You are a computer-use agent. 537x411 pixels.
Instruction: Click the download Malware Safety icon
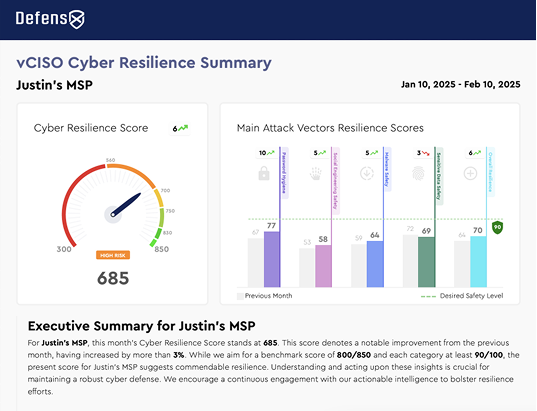[367, 173]
